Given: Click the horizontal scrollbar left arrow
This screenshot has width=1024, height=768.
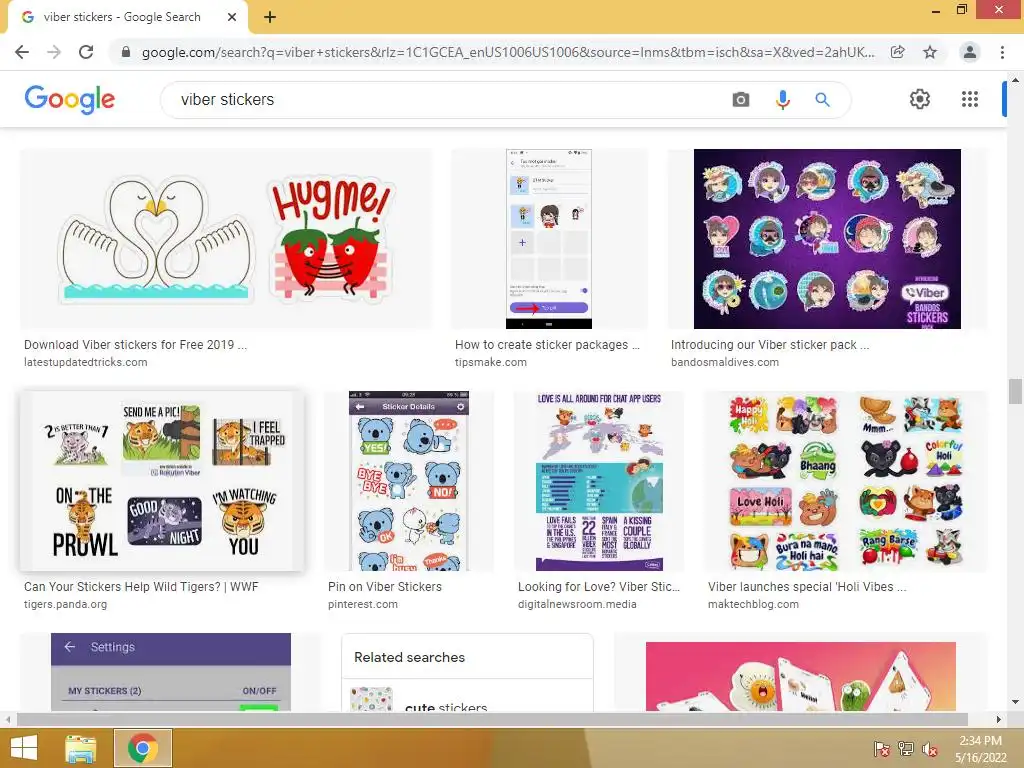Looking at the screenshot, I should (x=8, y=720).
